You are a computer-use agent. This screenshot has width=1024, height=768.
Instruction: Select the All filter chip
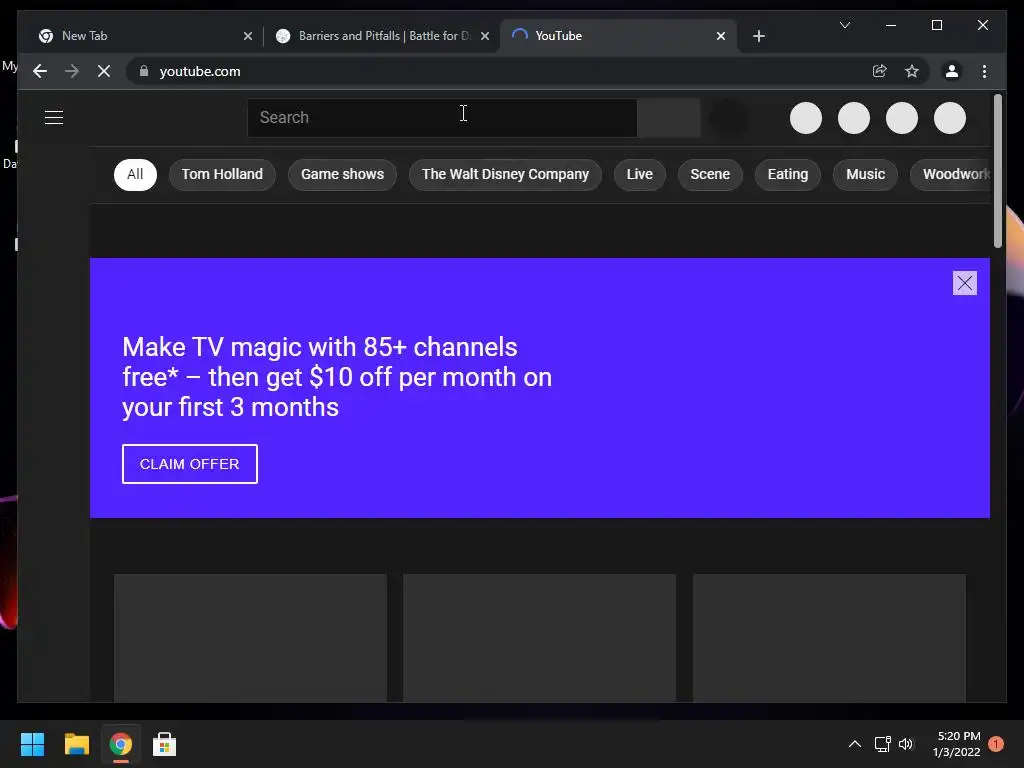tap(135, 174)
